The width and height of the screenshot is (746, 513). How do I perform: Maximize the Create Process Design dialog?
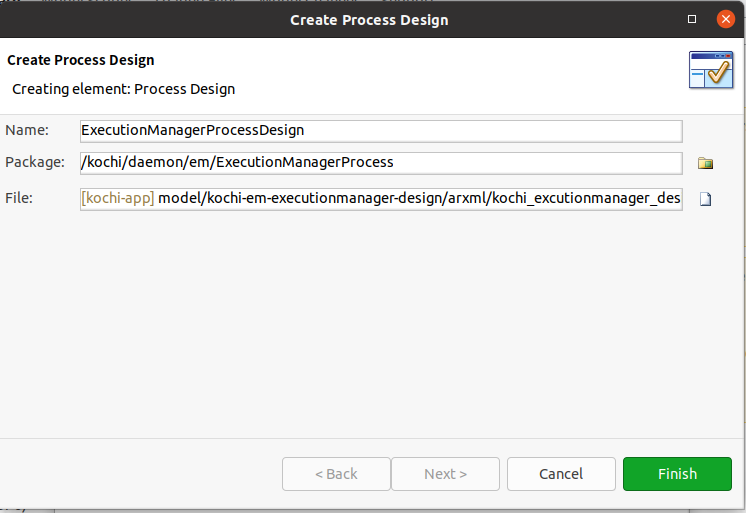[x=692, y=19]
